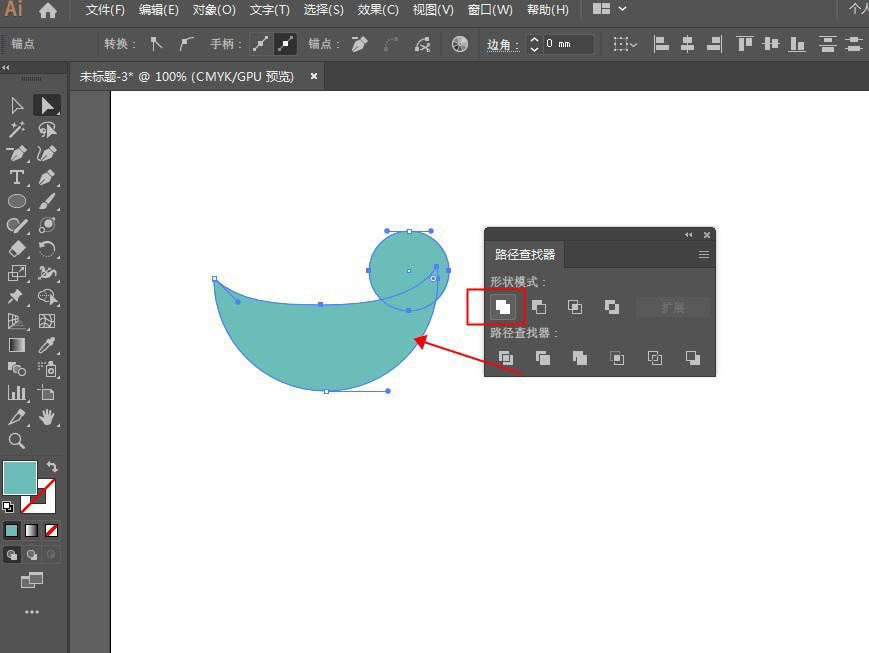Viewport: 869px width, 653px height.
Task: Open the 对象(O) menu
Action: pos(214,9)
